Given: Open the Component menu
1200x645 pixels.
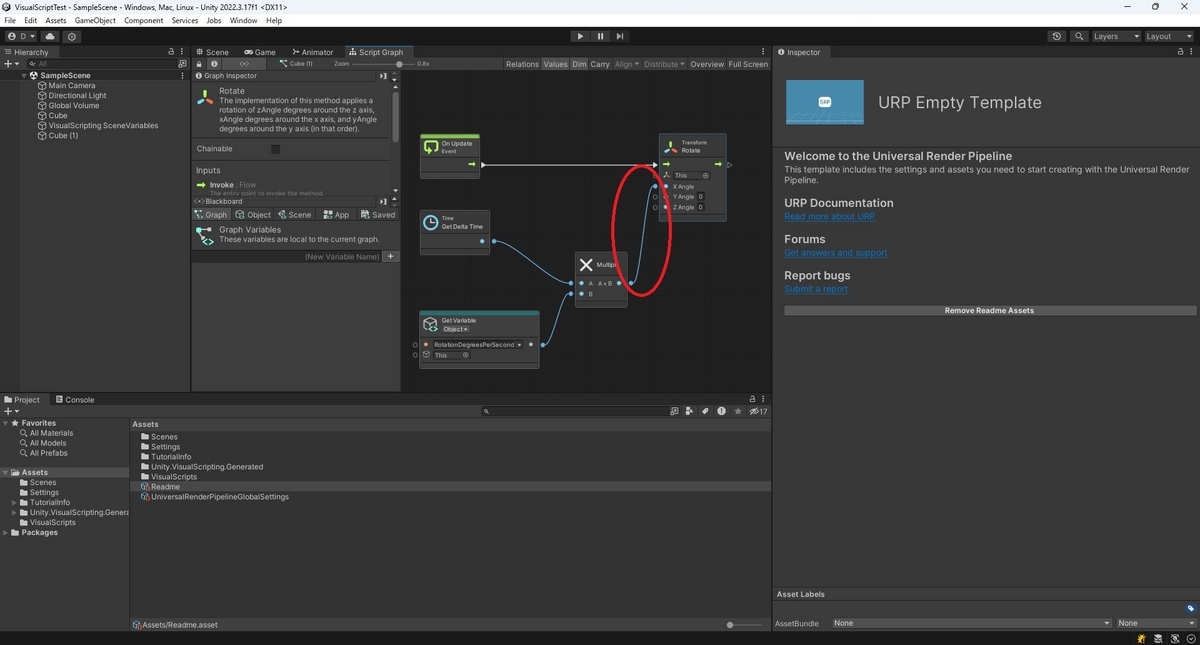Looking at the screenshot, I should (144, 20).
